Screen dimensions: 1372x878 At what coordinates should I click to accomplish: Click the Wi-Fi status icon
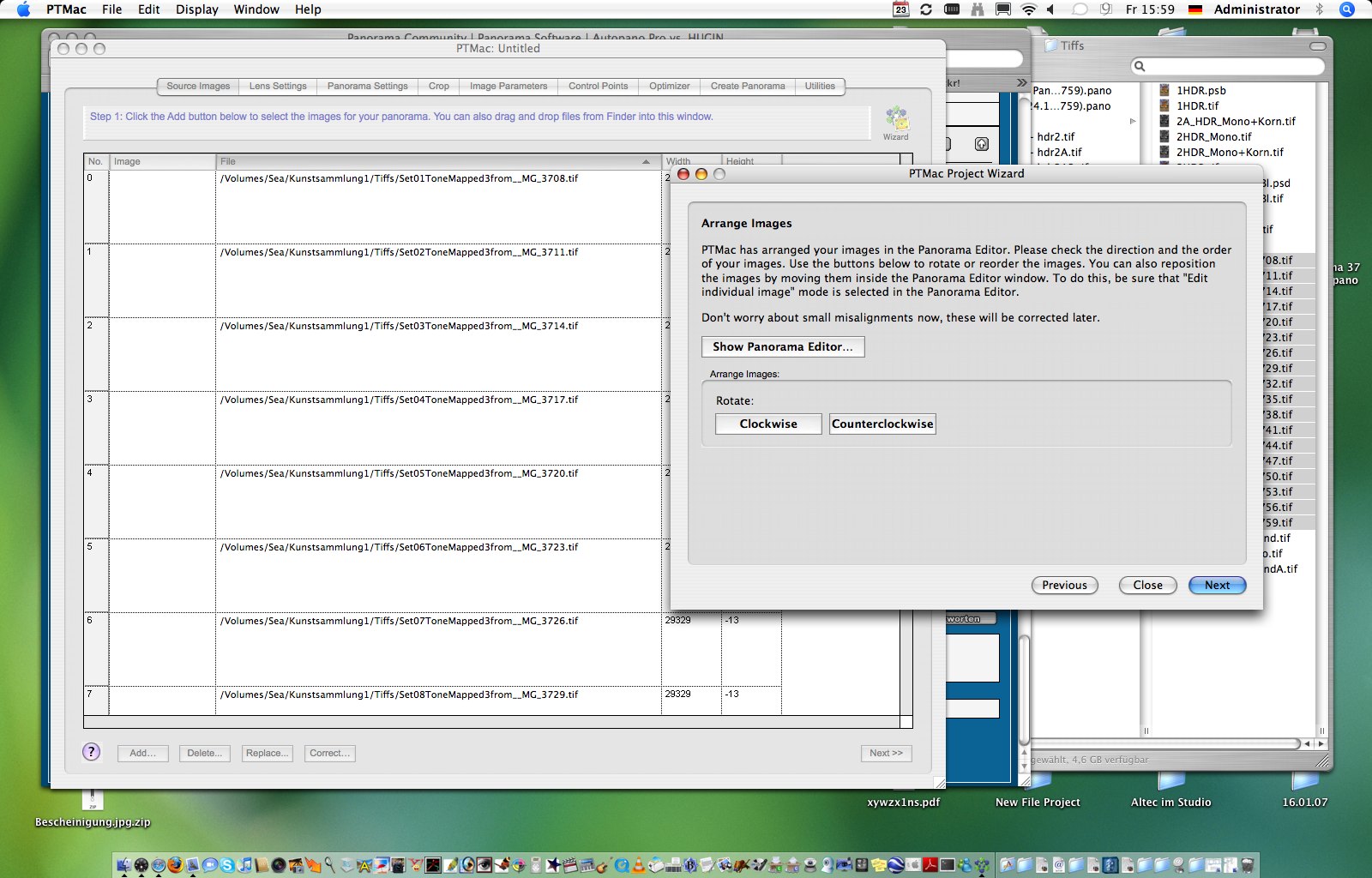point(1028,9)
